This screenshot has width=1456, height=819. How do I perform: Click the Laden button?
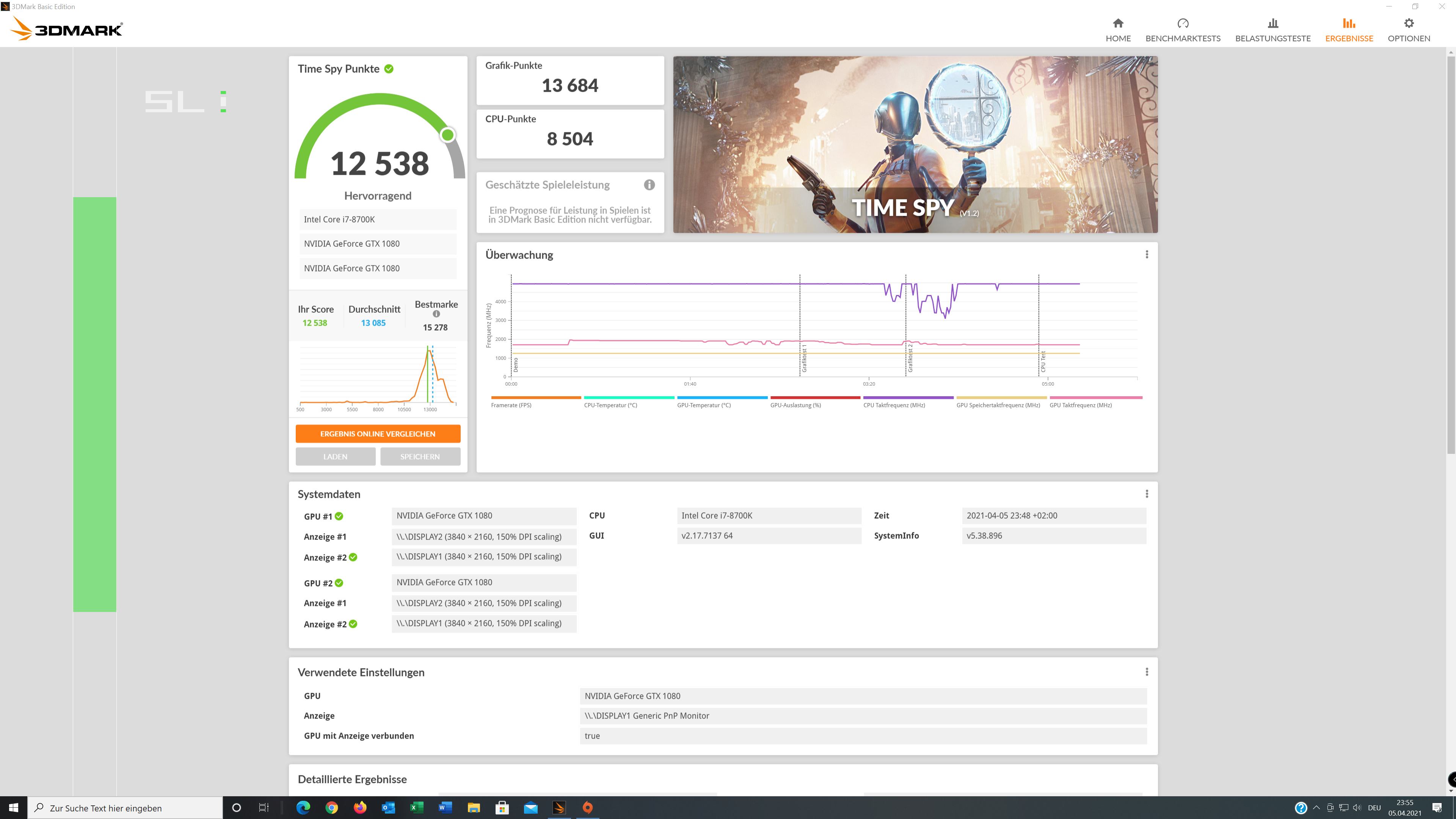tap(335, 456)
